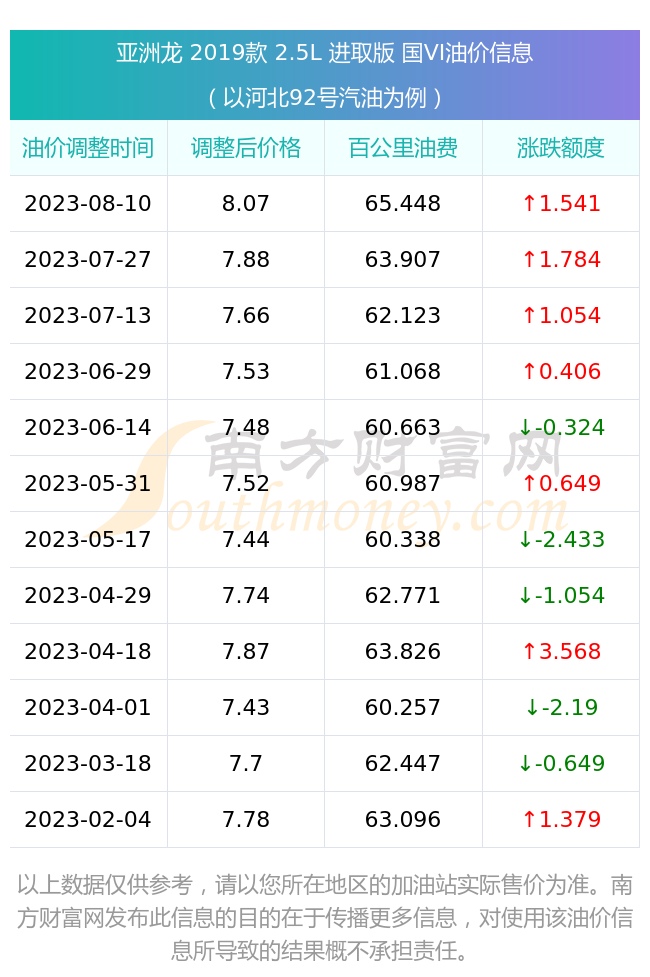Select the fuel cost cell 63.907
The width and height of the screenshot is (650, 977).
(403, 260)
